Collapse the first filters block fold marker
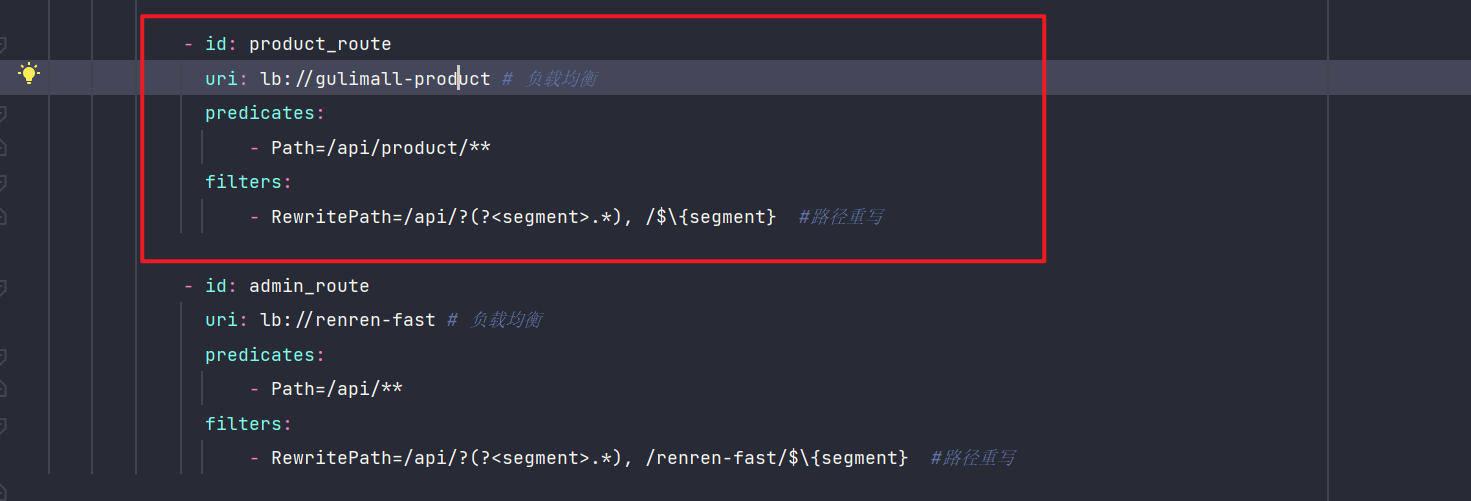This screenshot has width=1471, height=501. [2, 182]
